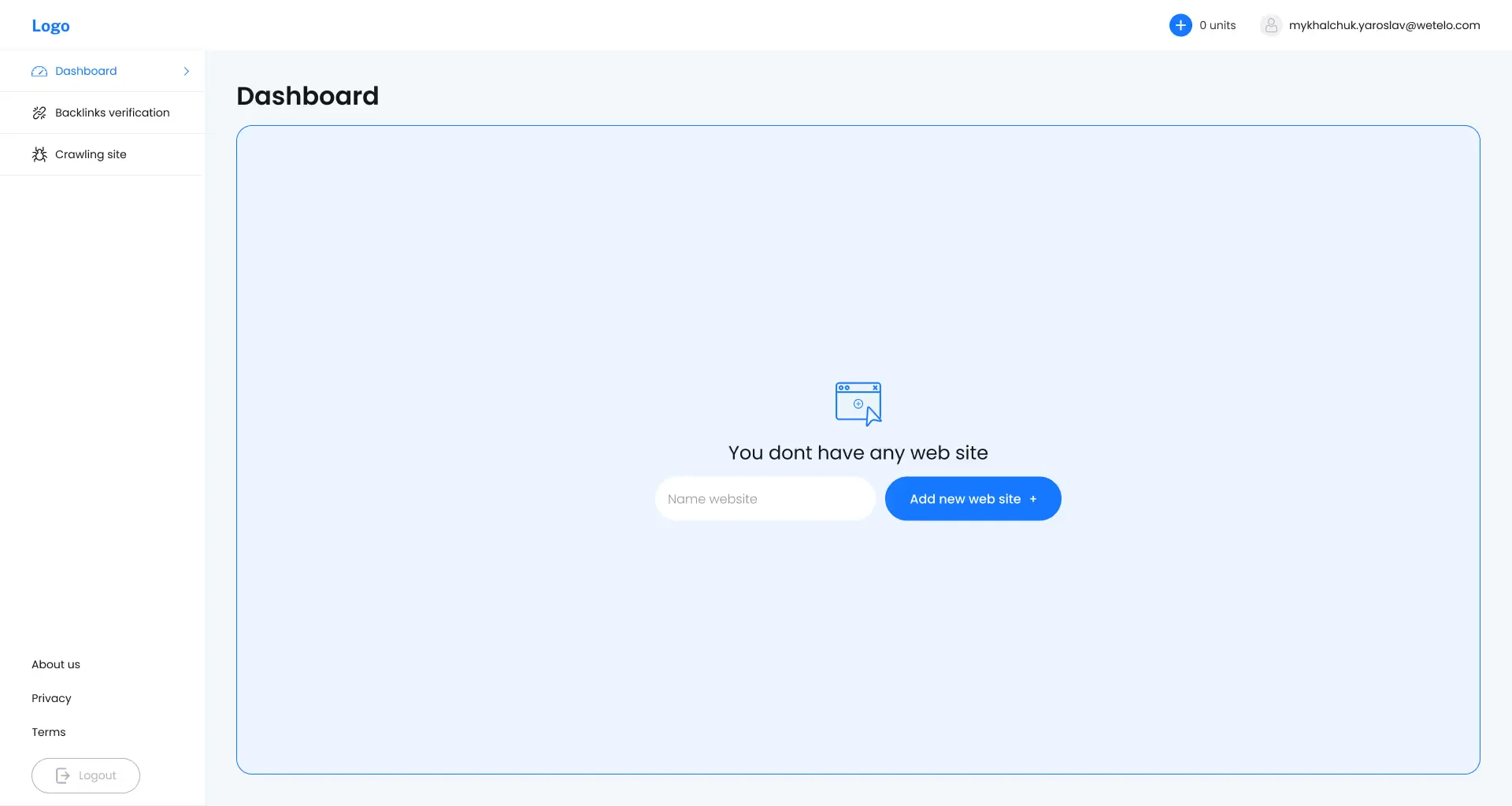Open the Privacy page
The height and width of the screenshot is (806, 1512).
pos(51,698)
